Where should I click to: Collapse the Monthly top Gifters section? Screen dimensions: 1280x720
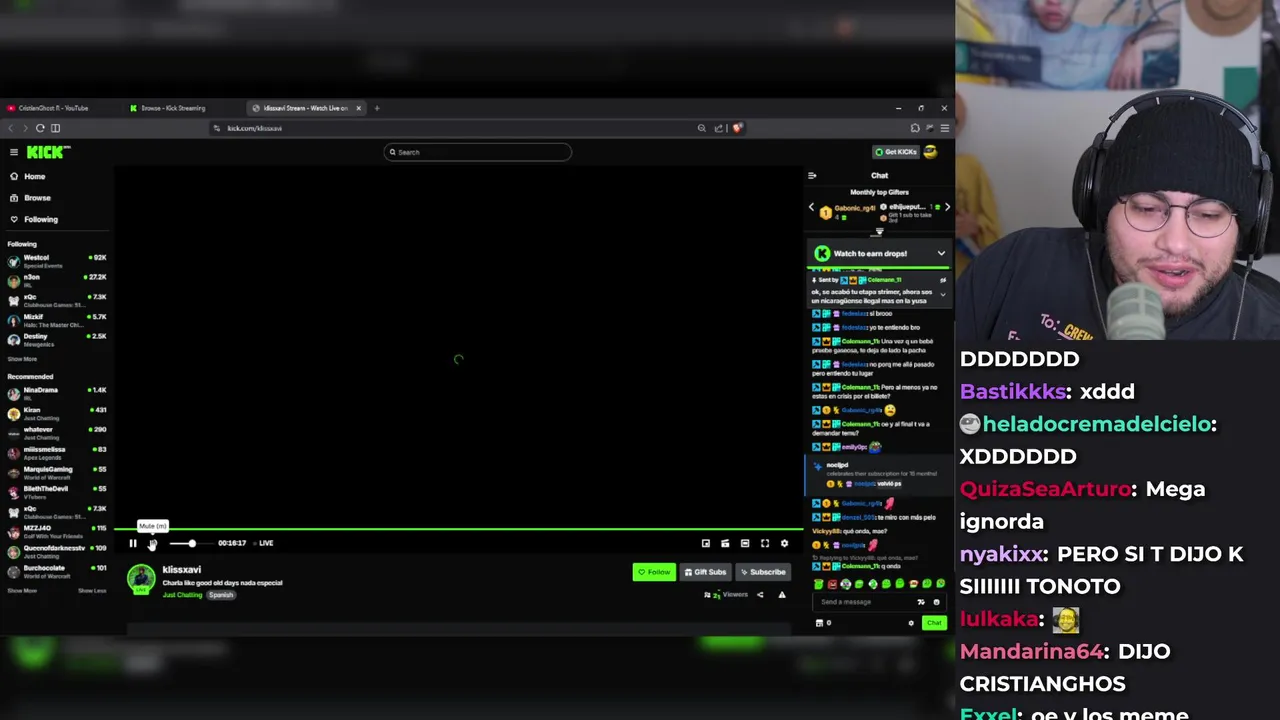click(x=879, y=232)
